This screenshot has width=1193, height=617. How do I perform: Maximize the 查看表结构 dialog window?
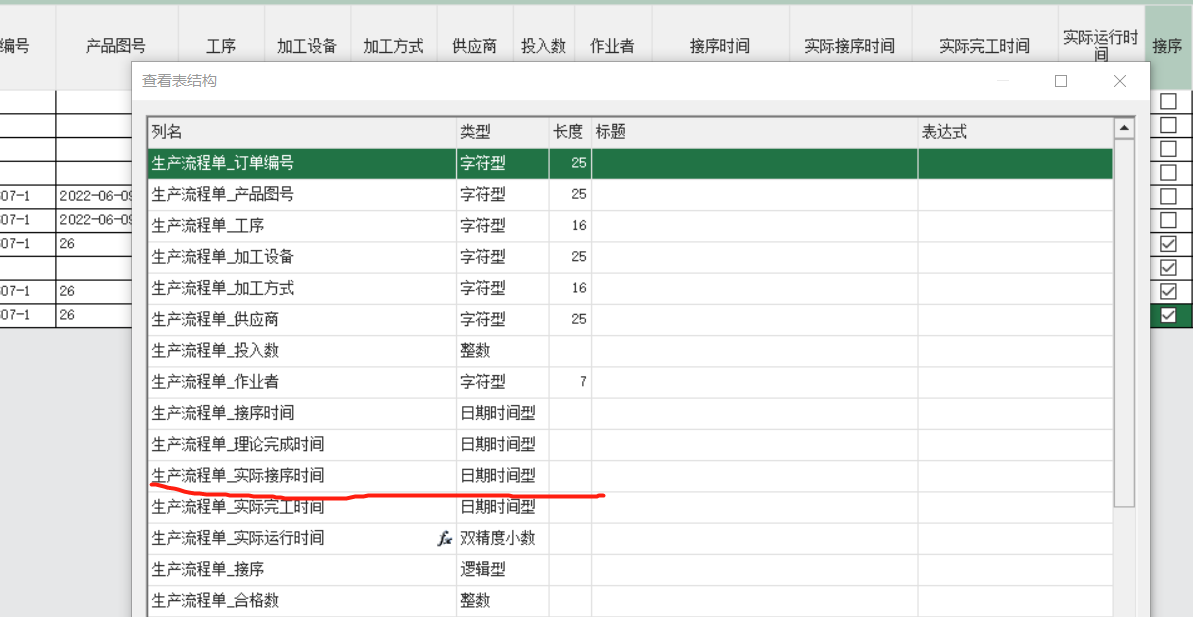1061,81
